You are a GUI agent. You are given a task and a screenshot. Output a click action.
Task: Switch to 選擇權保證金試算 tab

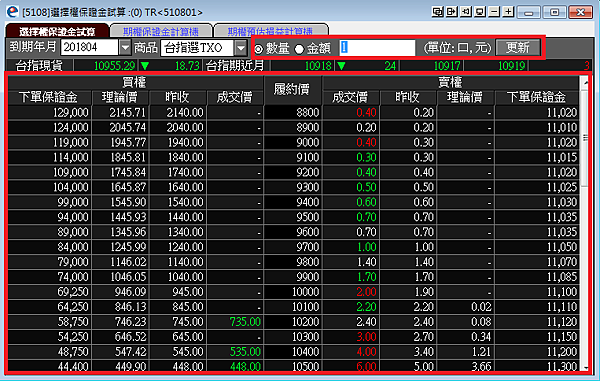click(x=57, y=31)
